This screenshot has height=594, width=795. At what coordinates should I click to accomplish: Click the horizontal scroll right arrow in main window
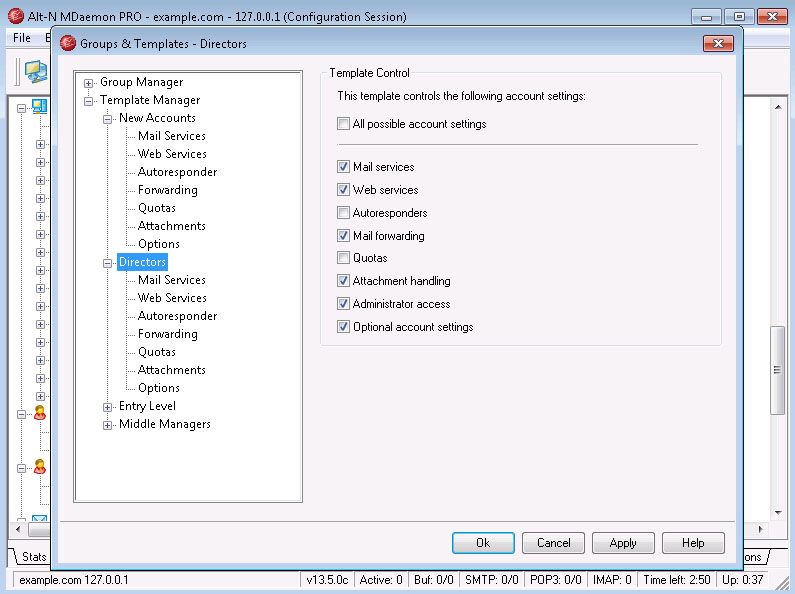click(760, 530)
